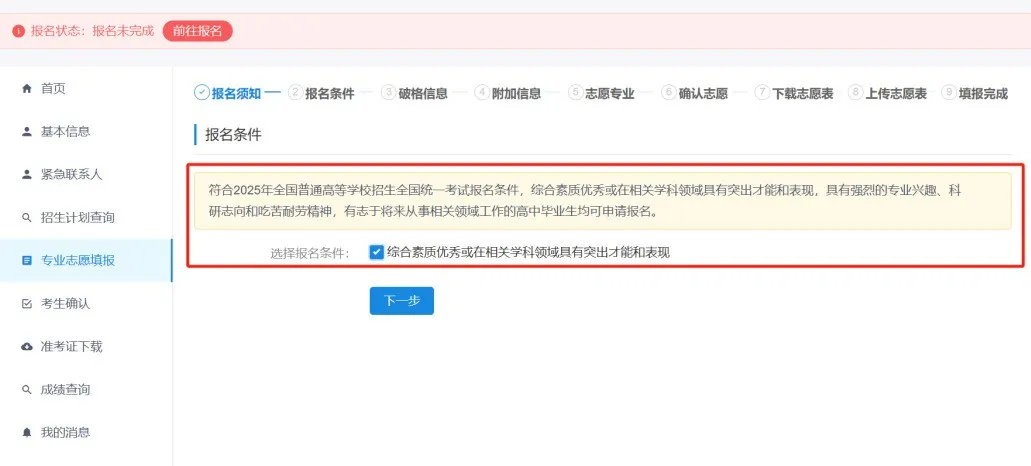Image resolution: width=1031 pixels, height=466 pixels.
Task: Click the checkbox label 综合素质优秀或在相关学科领域具有突出才能和表现
Action: click(528, 252)
